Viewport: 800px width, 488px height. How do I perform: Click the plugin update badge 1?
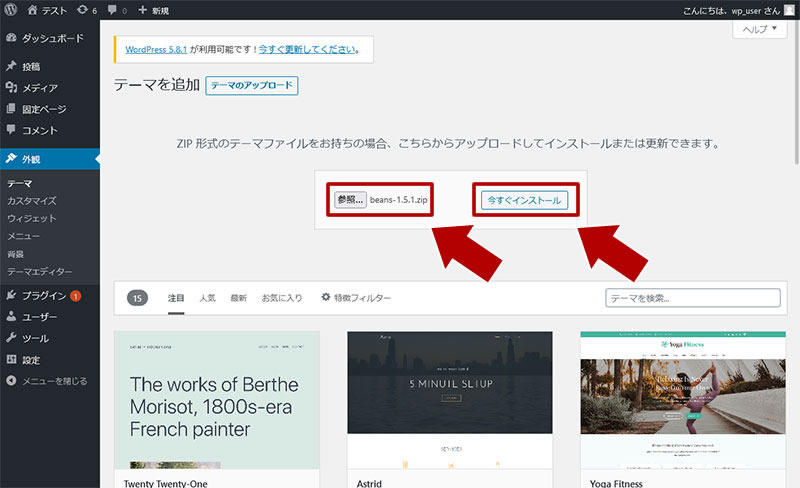click(76, 296)
